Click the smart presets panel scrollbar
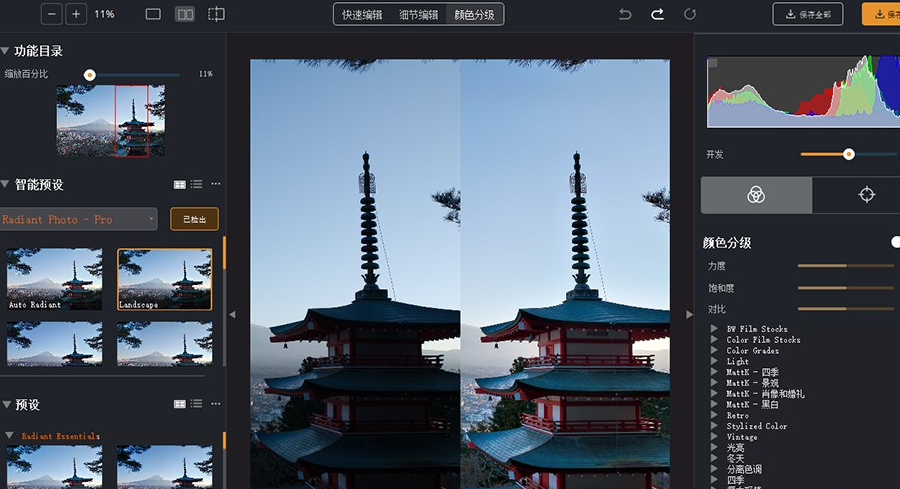 224,253
